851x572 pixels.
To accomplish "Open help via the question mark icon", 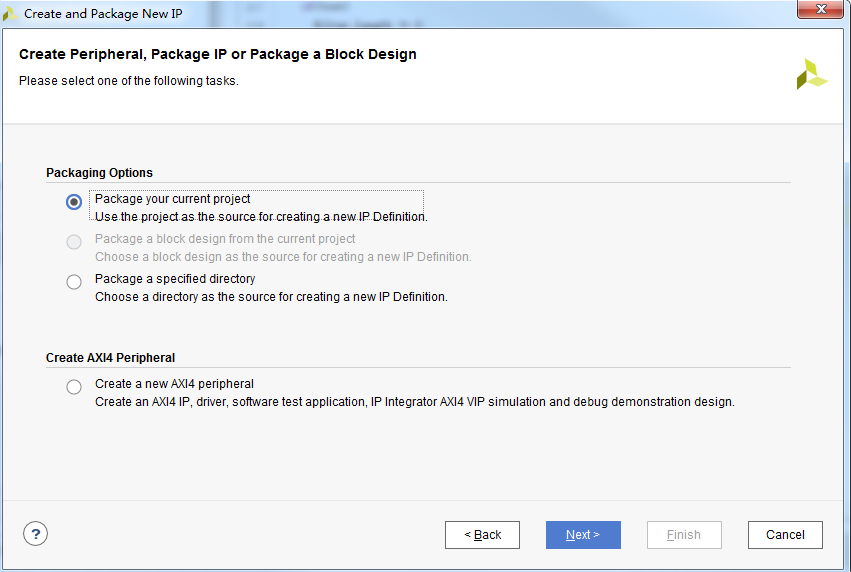I will tap(35, 534).
